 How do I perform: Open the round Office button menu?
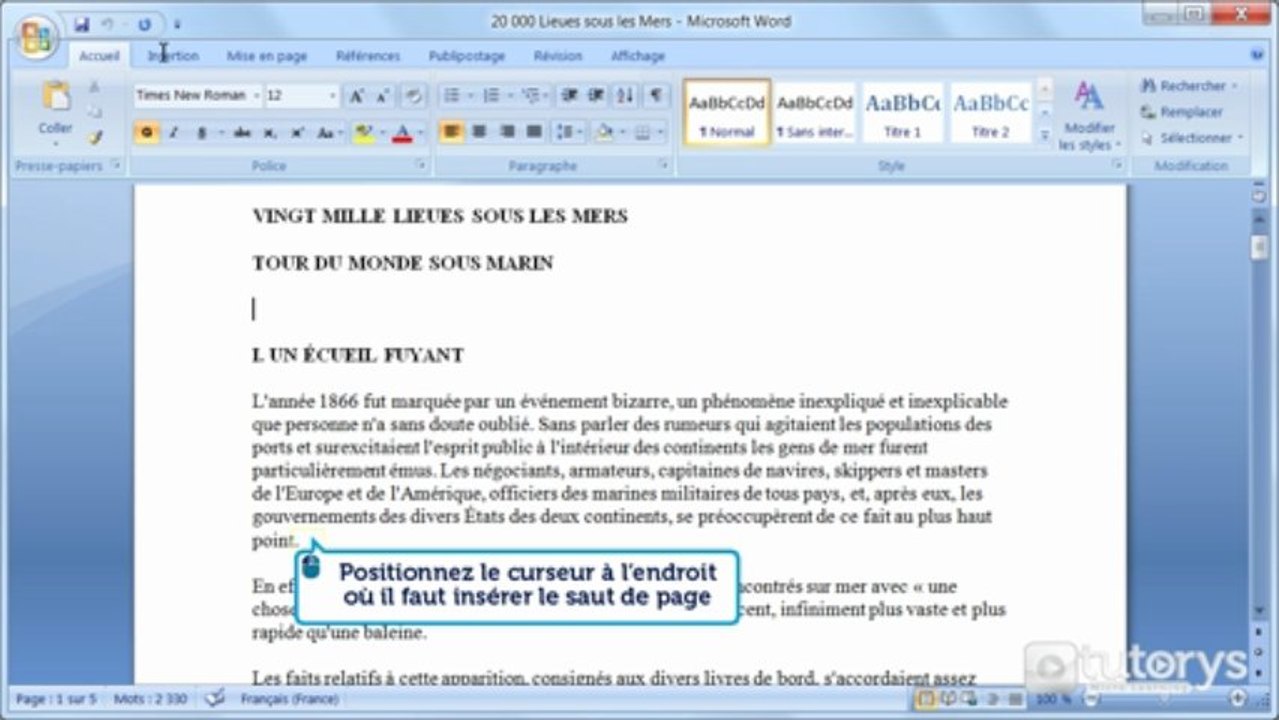pos(34,36)
